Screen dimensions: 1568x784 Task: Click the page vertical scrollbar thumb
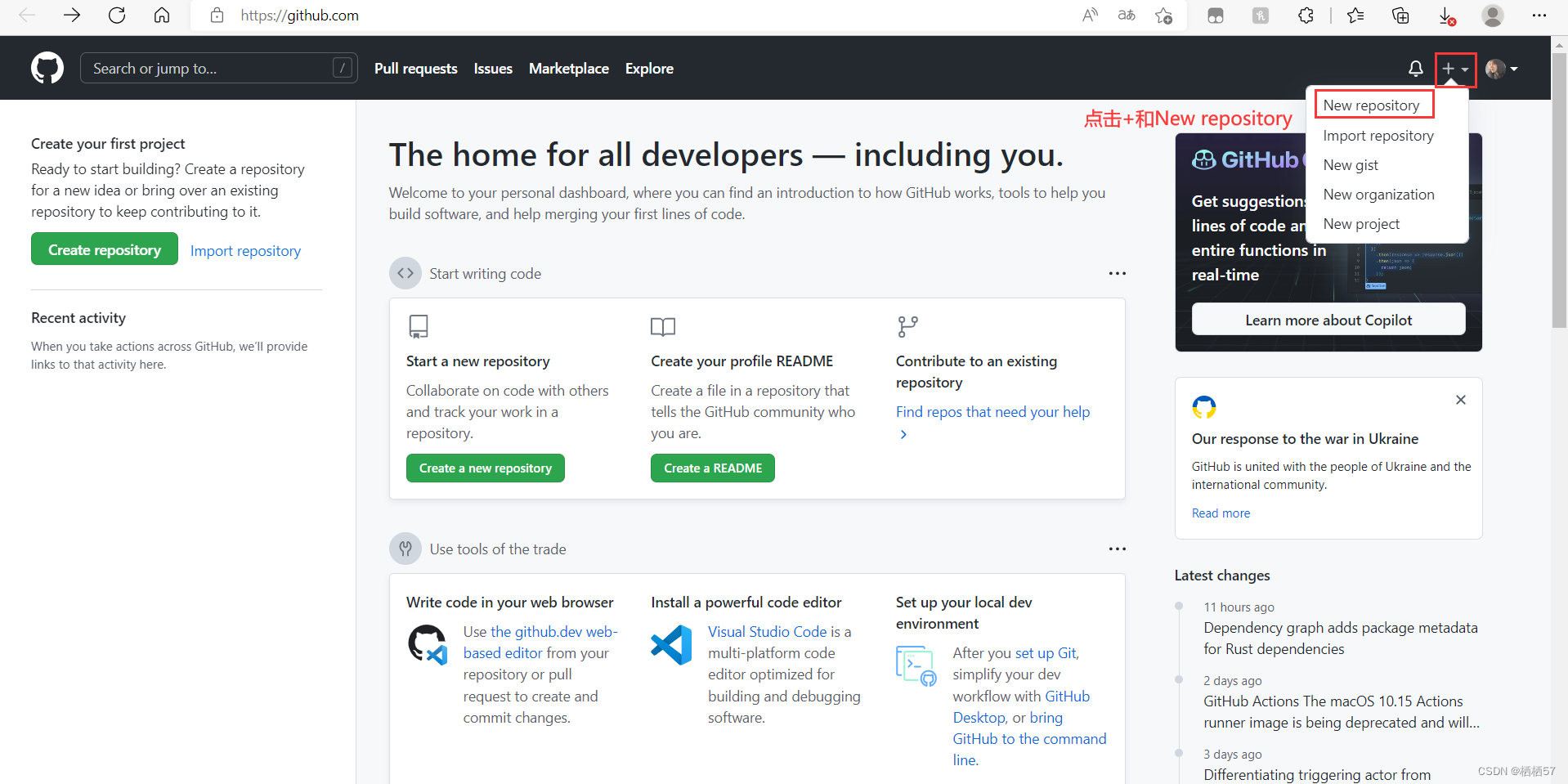tap(1560, 192)
